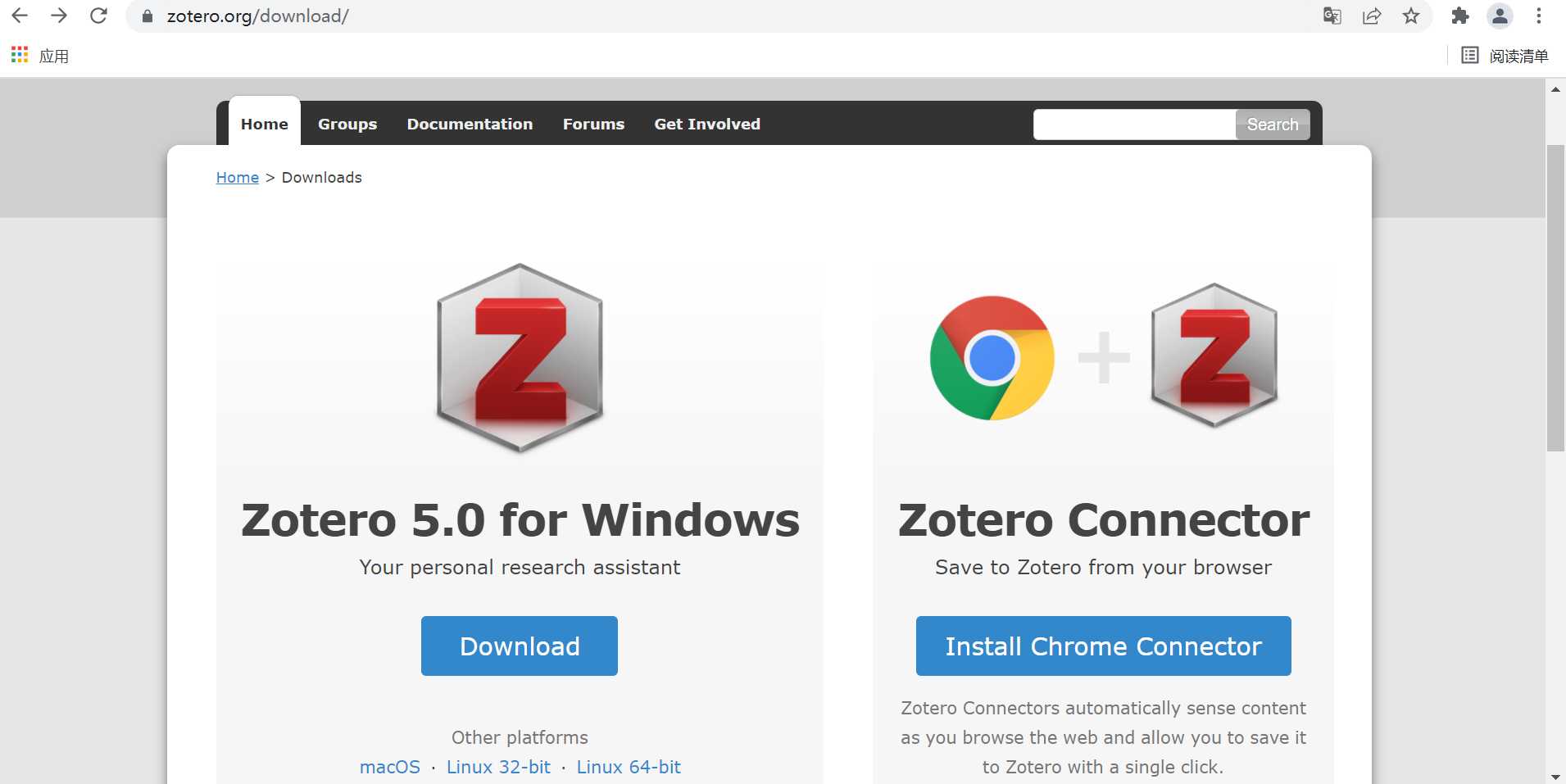Open the Linux 64-bit download link

coord(629,767)
